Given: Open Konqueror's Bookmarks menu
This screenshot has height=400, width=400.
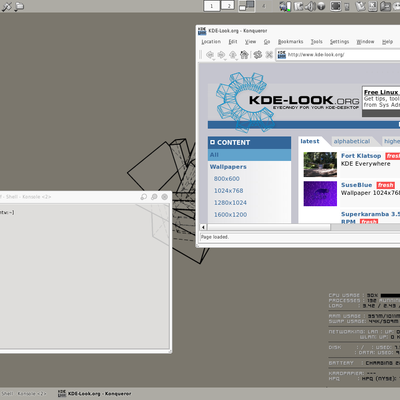Looking at the screenshot, I should pos(291,42).
